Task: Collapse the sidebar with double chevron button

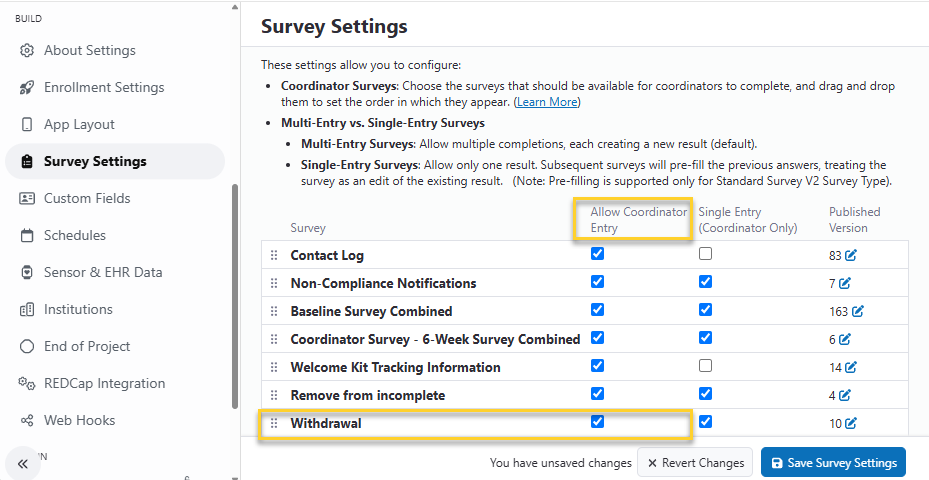Action: point(23,463)
